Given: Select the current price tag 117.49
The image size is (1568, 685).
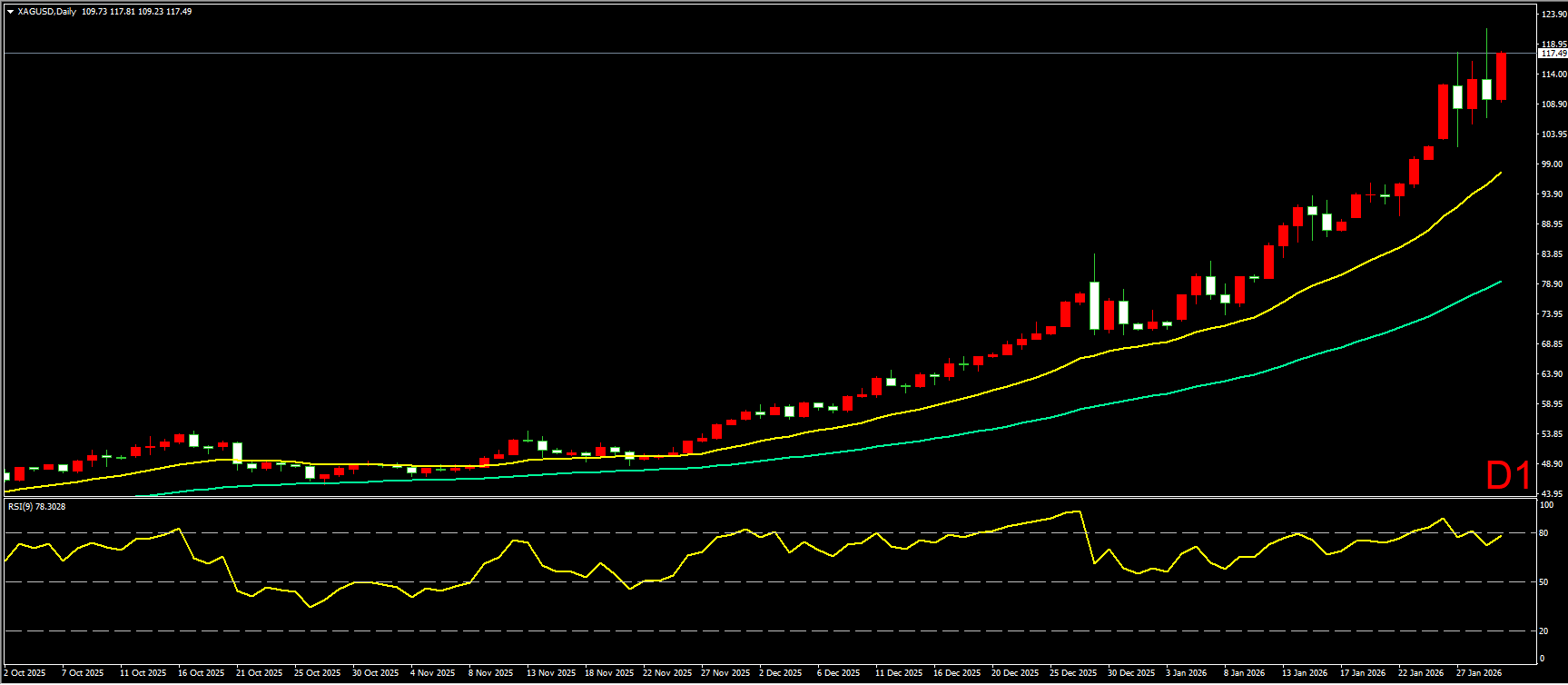Looking at the screenshot, I should [1553, 54].
